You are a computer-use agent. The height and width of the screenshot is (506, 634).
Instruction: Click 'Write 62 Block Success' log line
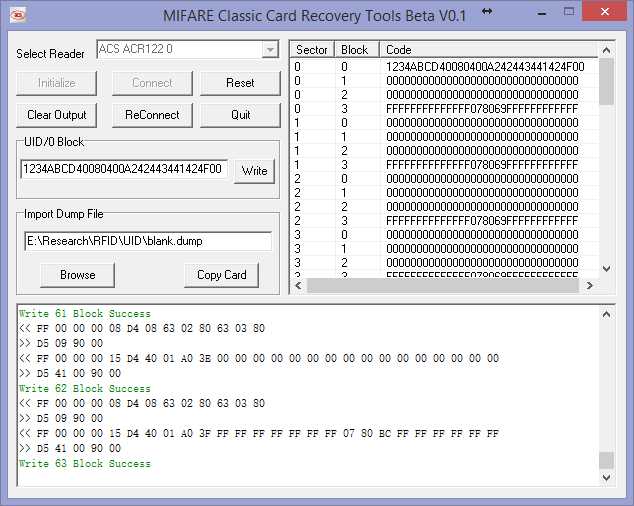pos(85,388)
